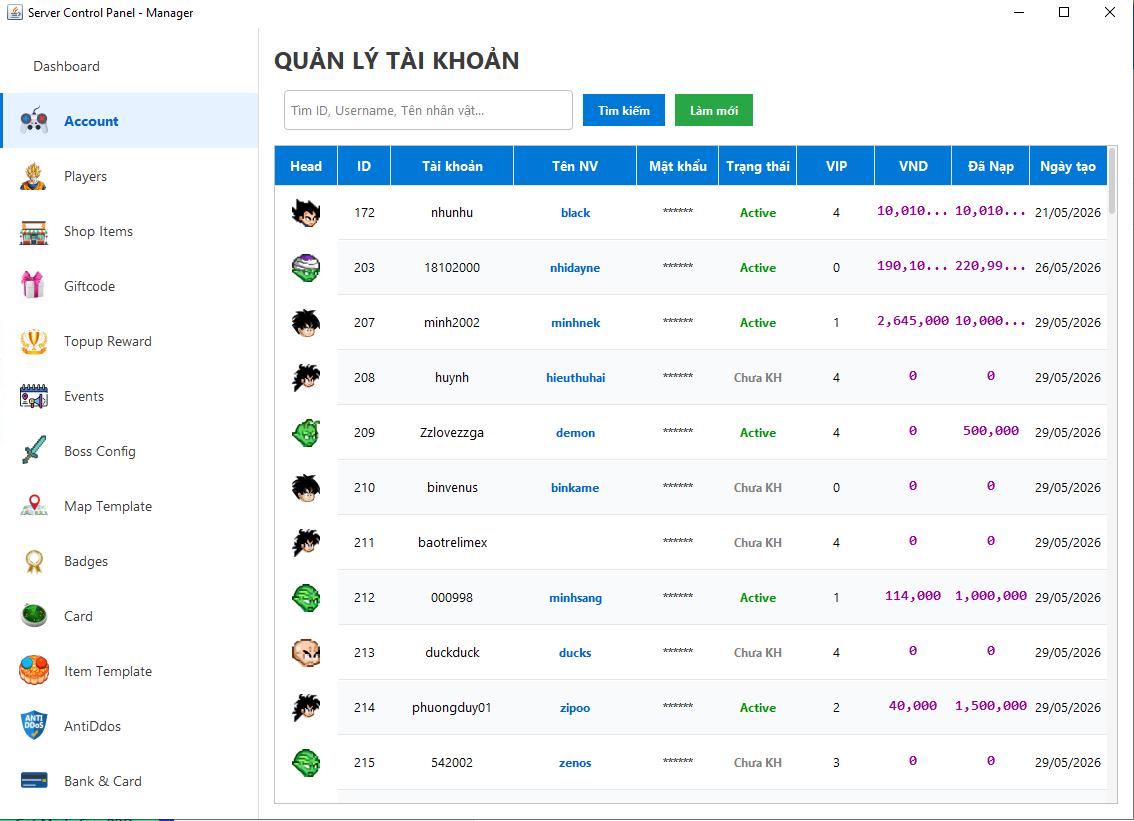This screenshot has height=821, width=1134.
Task: Click the Item Template icon
Action: click(x=34, y=671)
